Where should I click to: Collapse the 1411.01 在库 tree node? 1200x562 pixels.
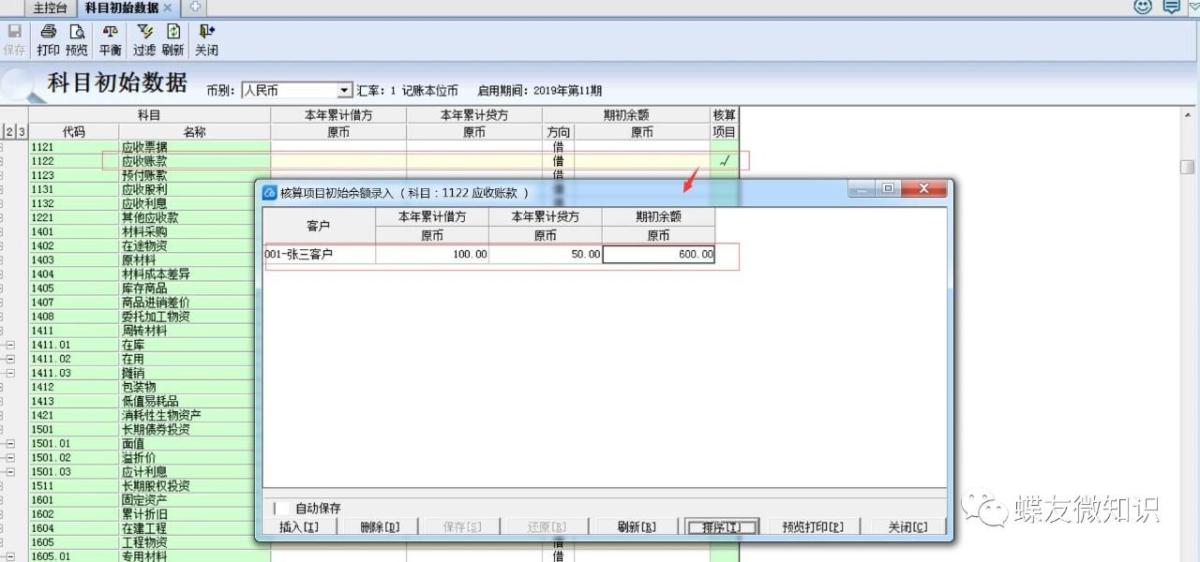[10, 345]
